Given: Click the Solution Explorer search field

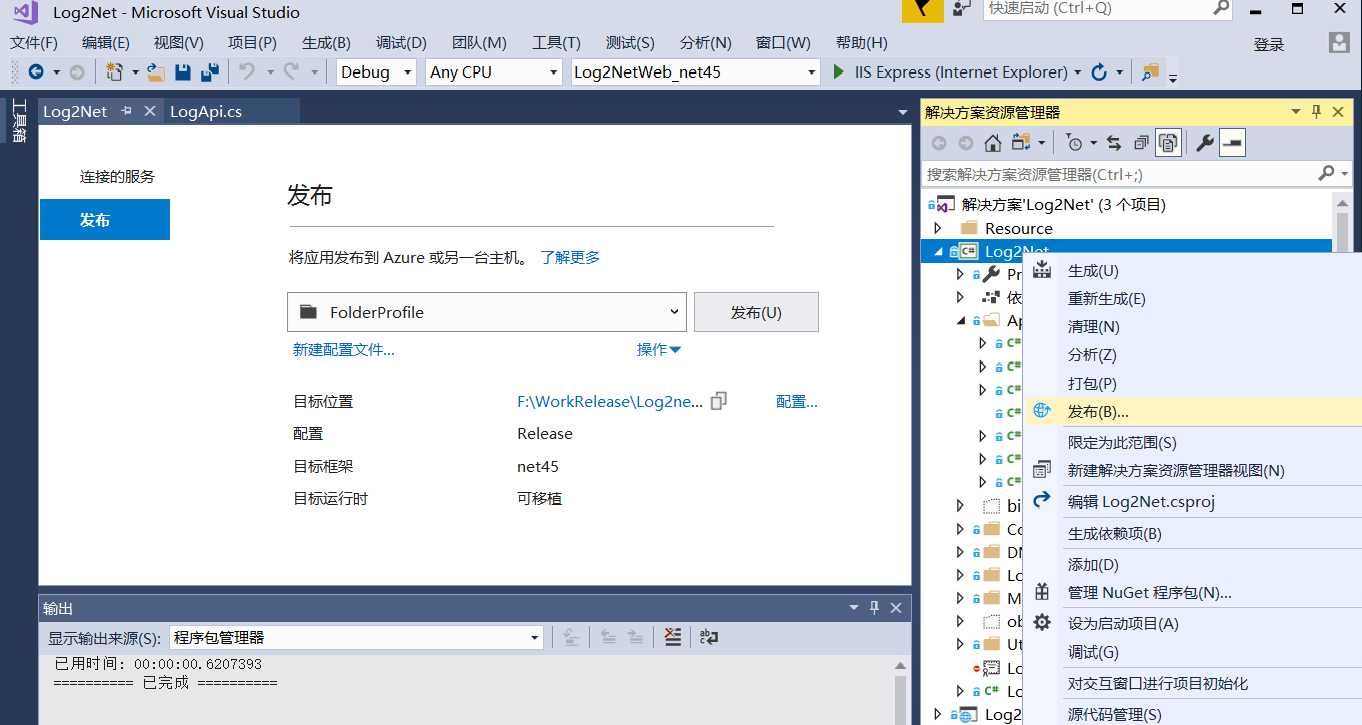Looking at the screenshot, I should pos(1137,174).
